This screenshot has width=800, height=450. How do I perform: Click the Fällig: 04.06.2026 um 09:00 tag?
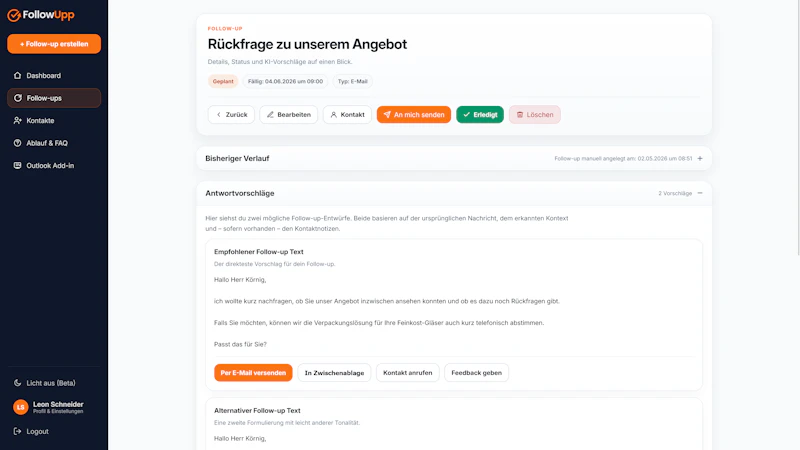click(285, 81)
